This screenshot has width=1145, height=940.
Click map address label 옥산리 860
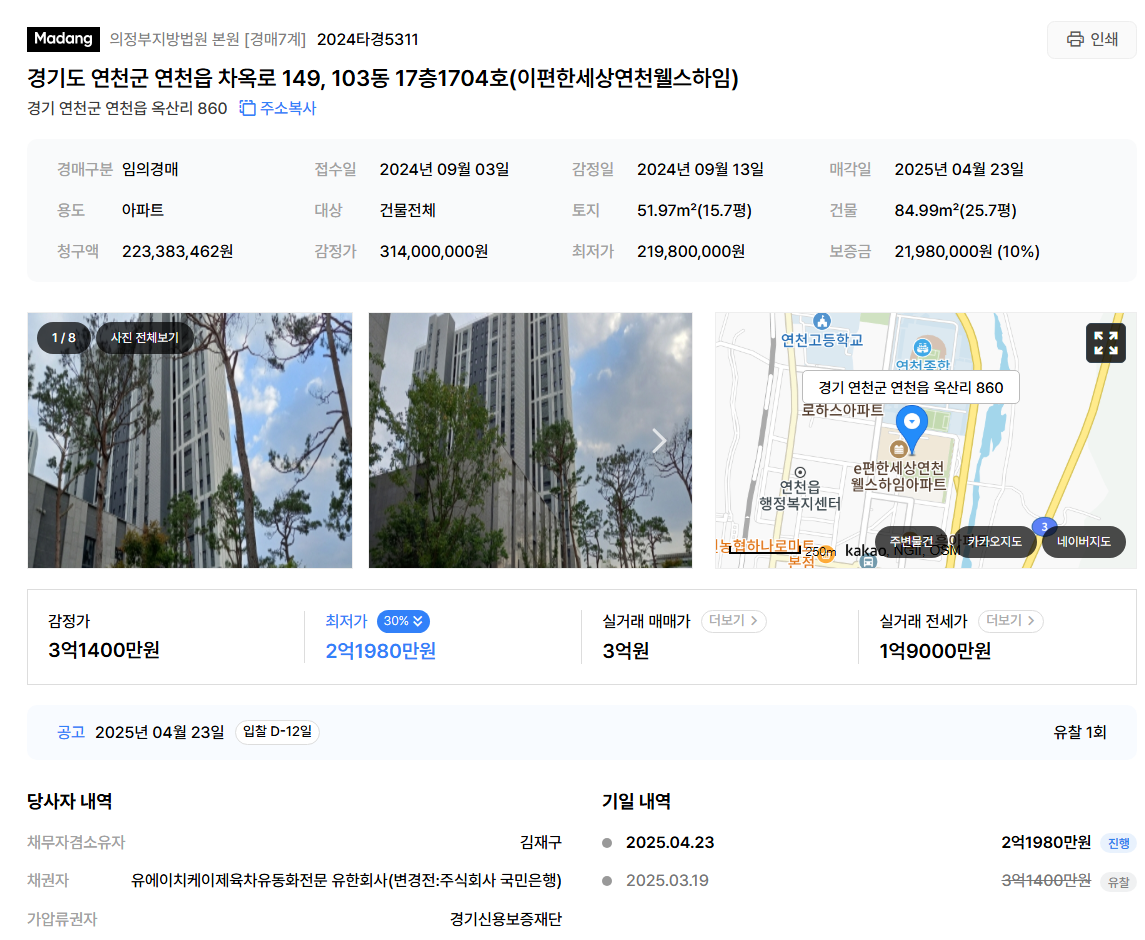point(911,387)
